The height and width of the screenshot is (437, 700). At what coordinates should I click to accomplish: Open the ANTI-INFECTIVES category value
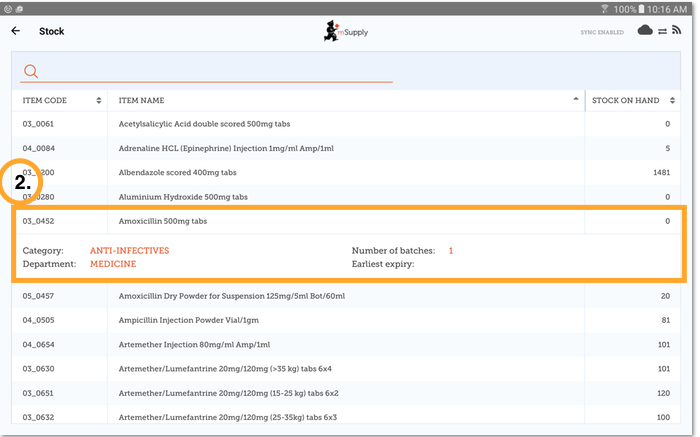[x=129, y=250]
